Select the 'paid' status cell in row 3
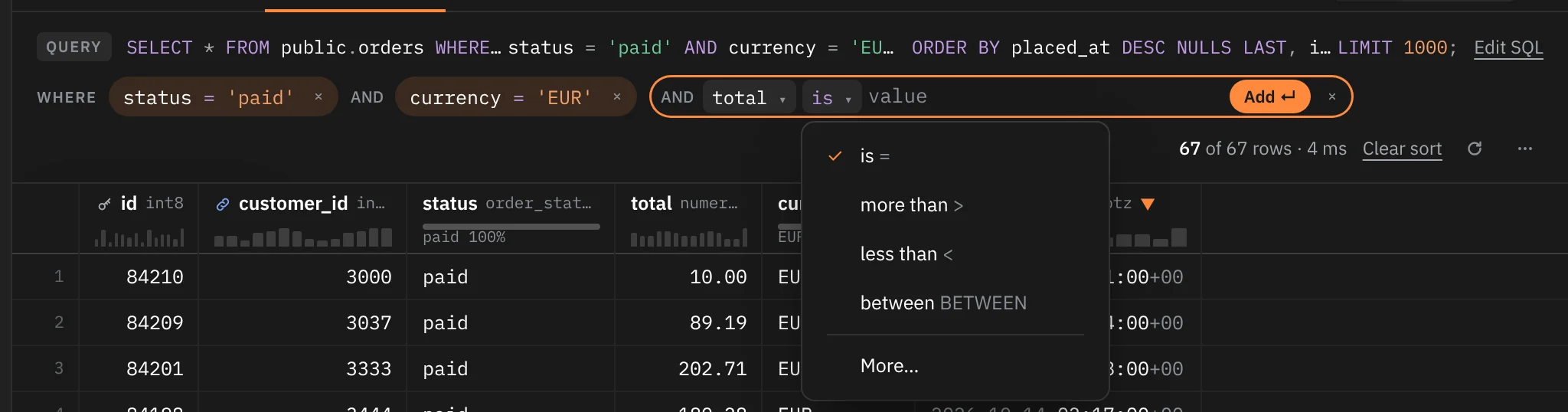This screenshot has height=412, width=1568. click(511, 368)
